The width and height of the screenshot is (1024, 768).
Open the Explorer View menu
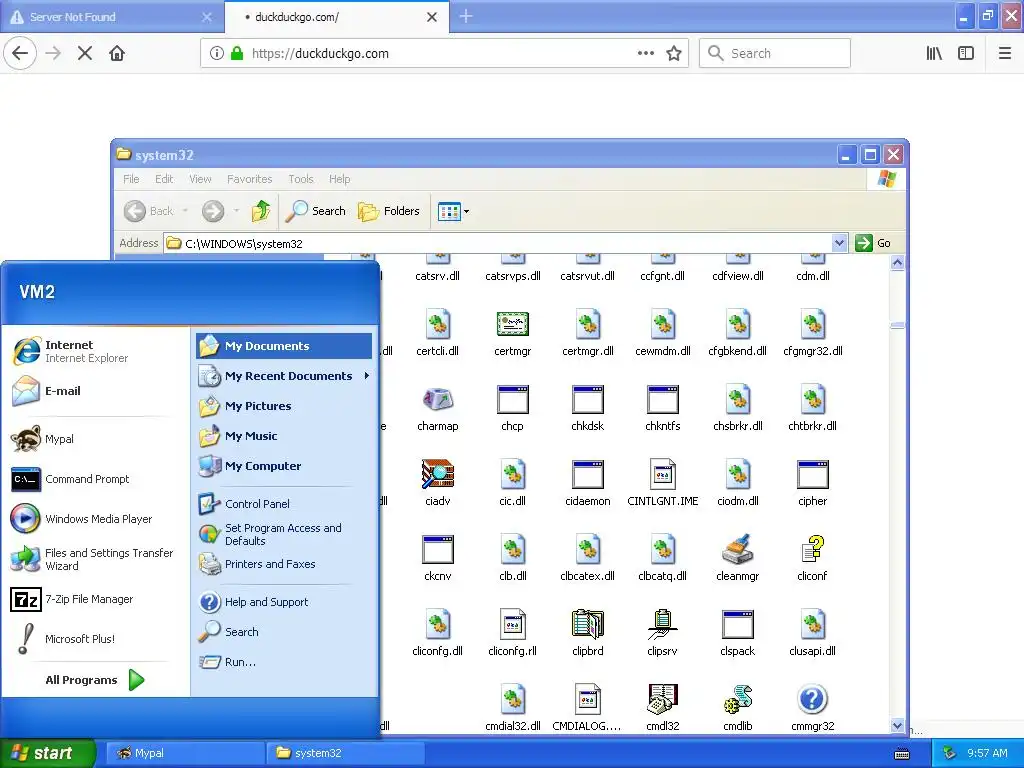click(200, 179)
